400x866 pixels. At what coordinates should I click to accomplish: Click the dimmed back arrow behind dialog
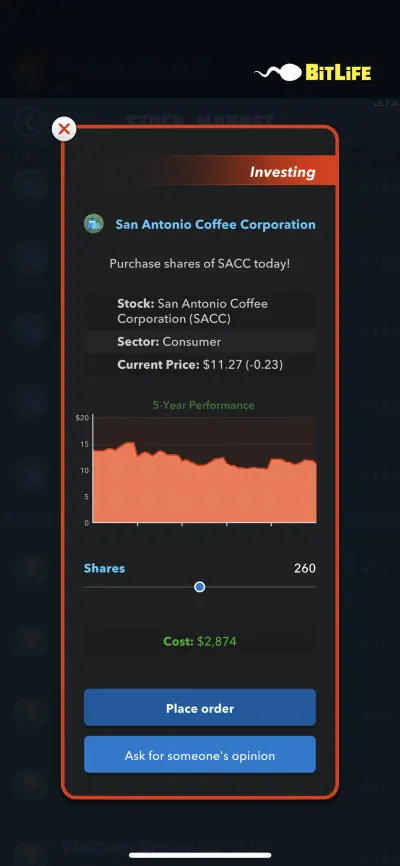pyautogui.click(x=29, y=122)
